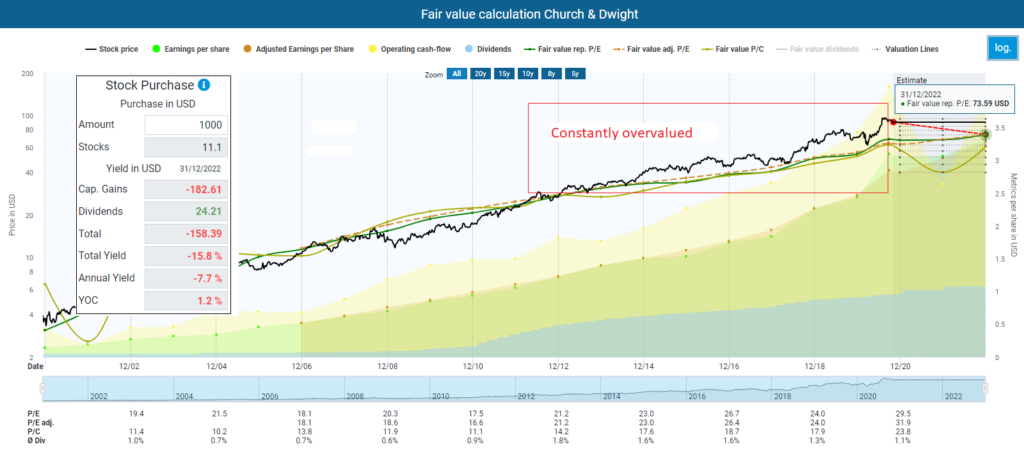Click the 12/06 x-axis date label
1024x449 pixels.
pyautogui.click(x=302, y=367)
